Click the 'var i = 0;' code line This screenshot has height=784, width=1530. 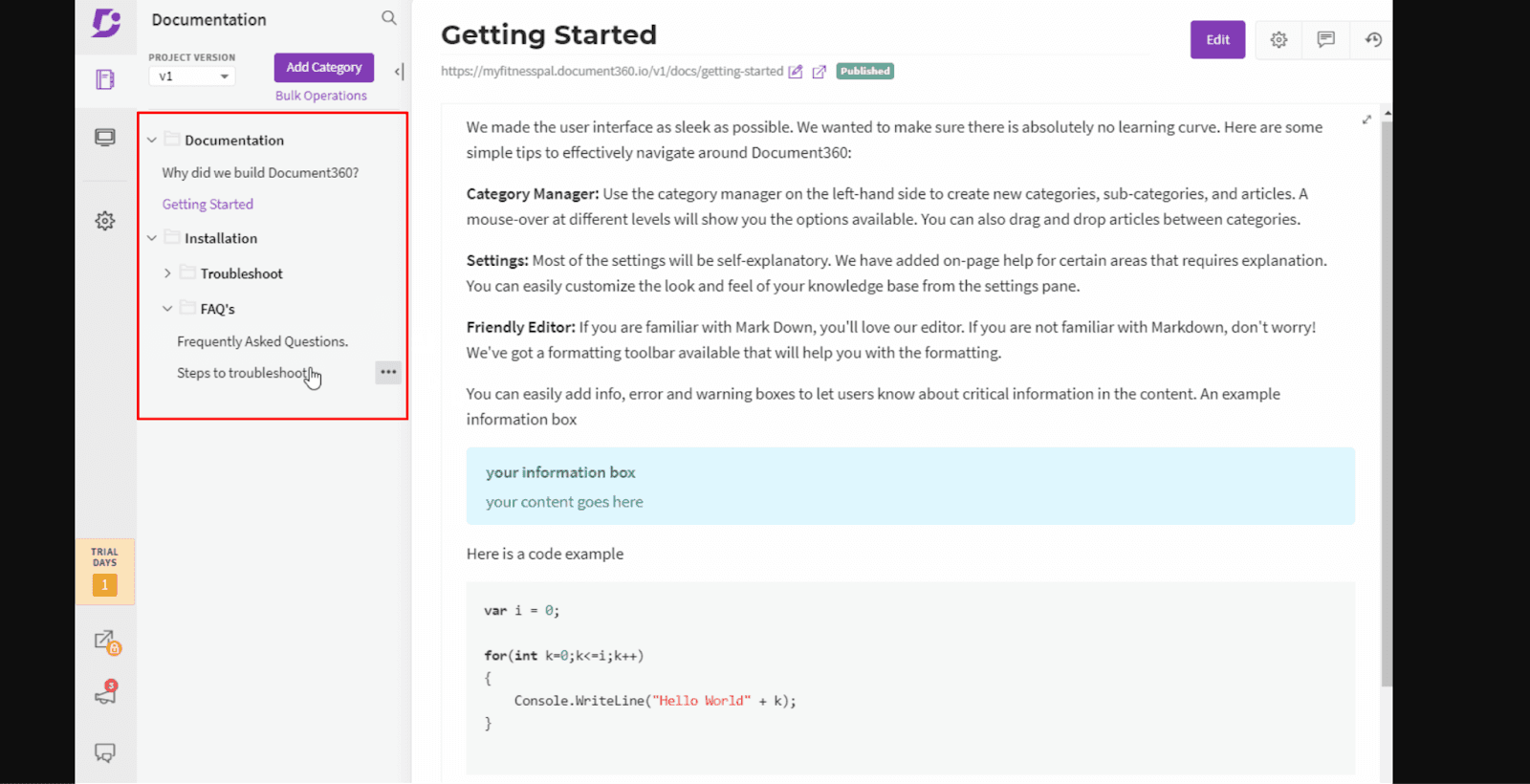click(x=522, y=611)
